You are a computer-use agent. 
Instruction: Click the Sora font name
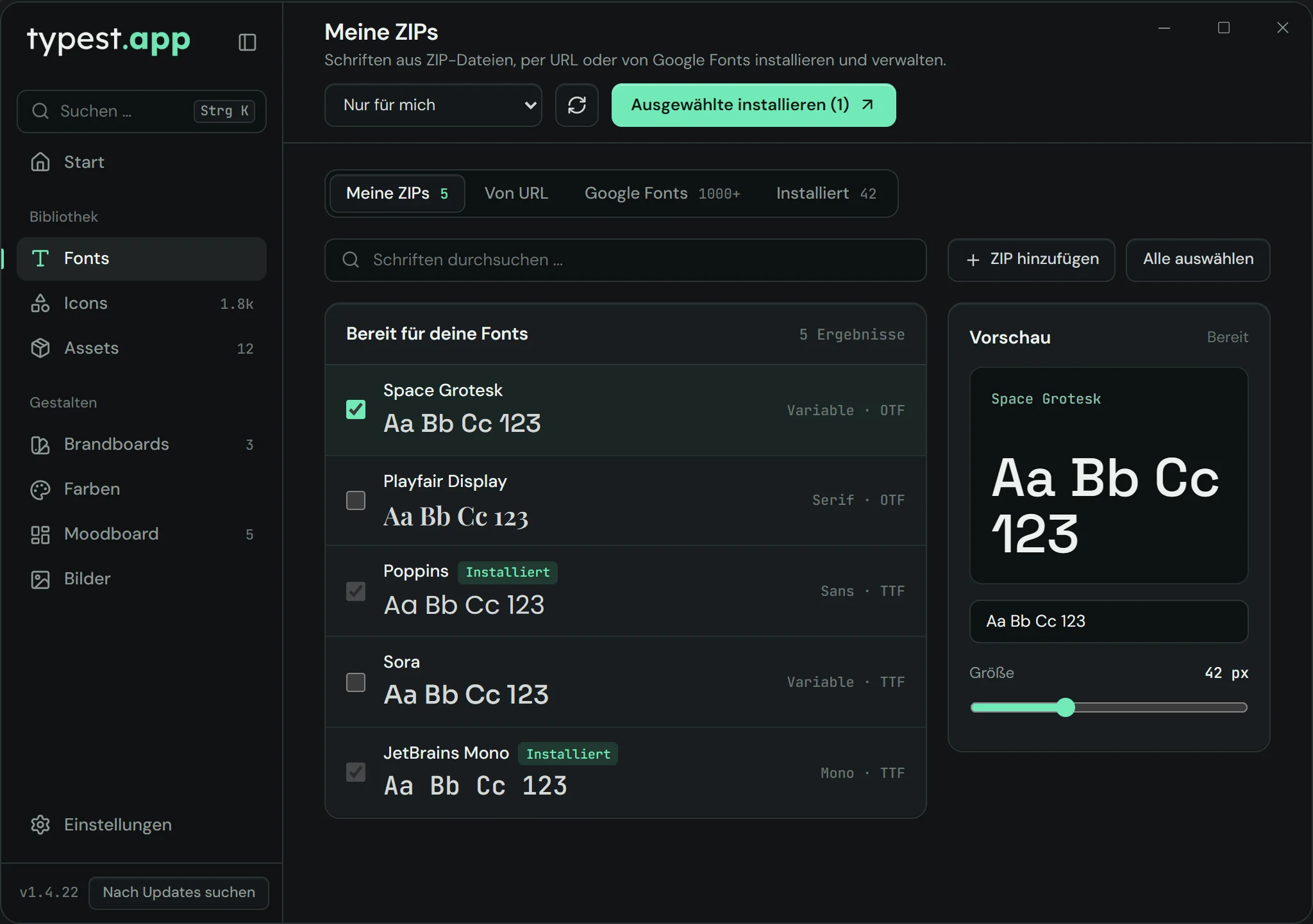401,662
